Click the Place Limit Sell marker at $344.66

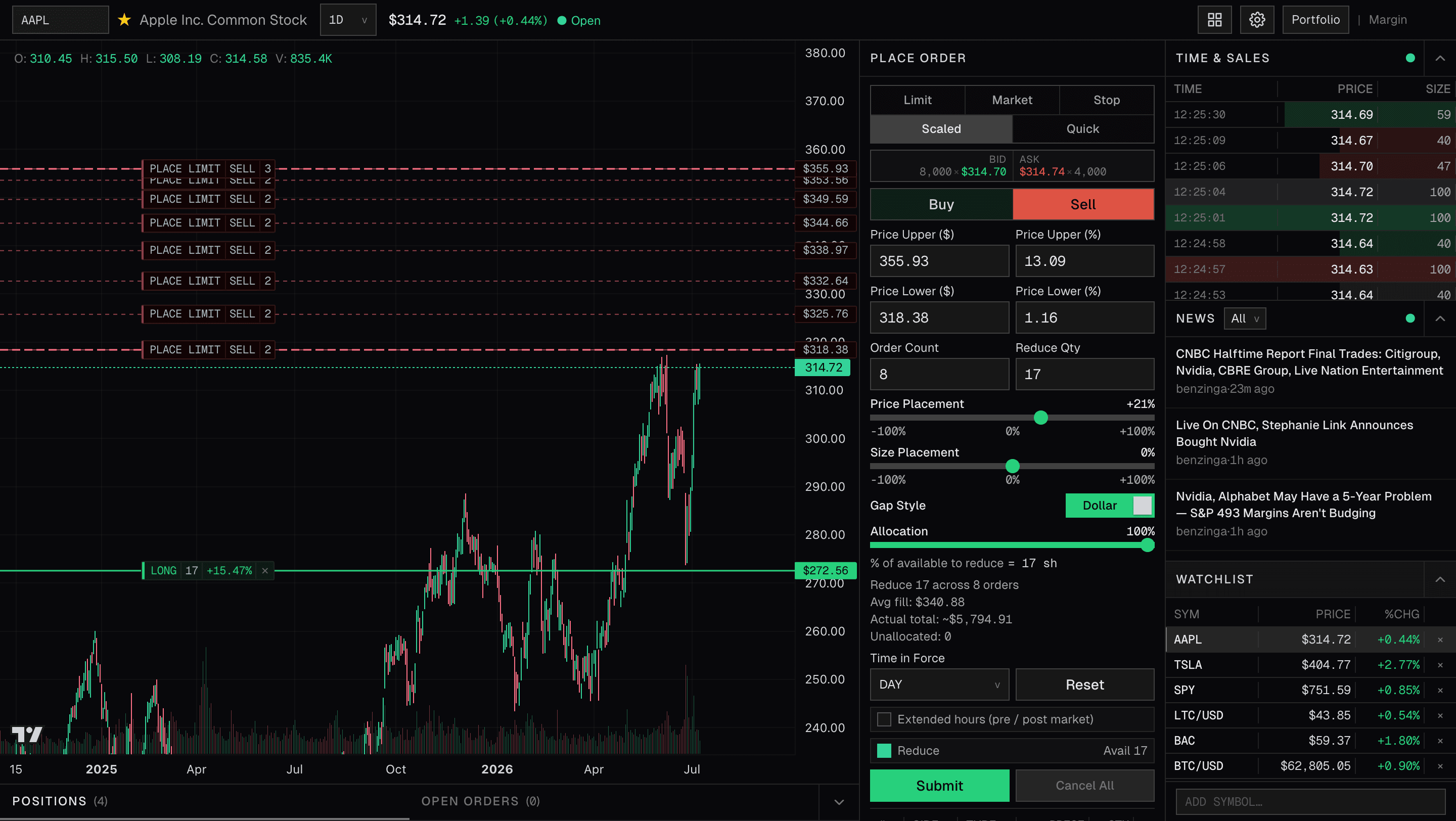click(209, 222)
